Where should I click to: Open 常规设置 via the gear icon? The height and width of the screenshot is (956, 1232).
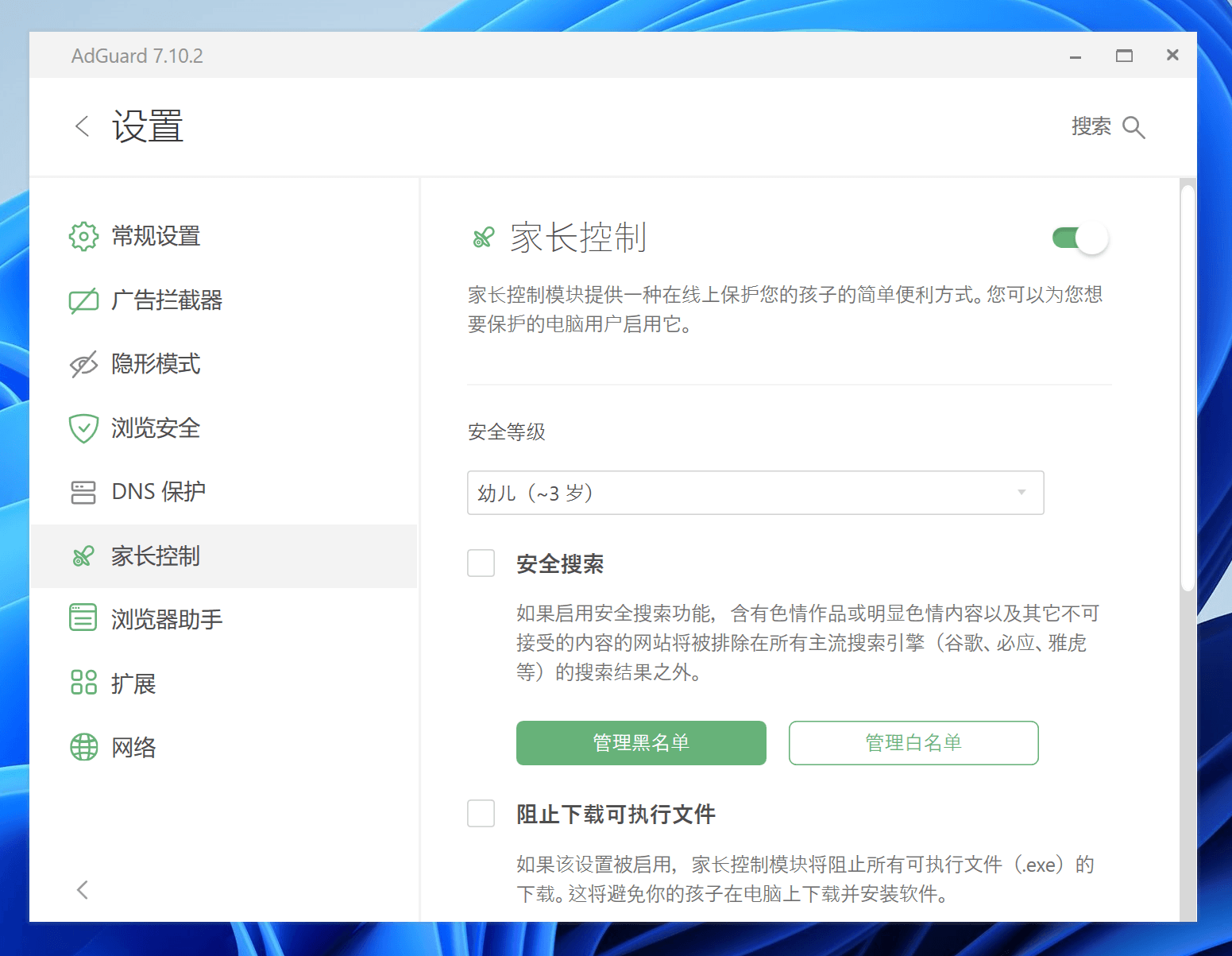(83, 236)
